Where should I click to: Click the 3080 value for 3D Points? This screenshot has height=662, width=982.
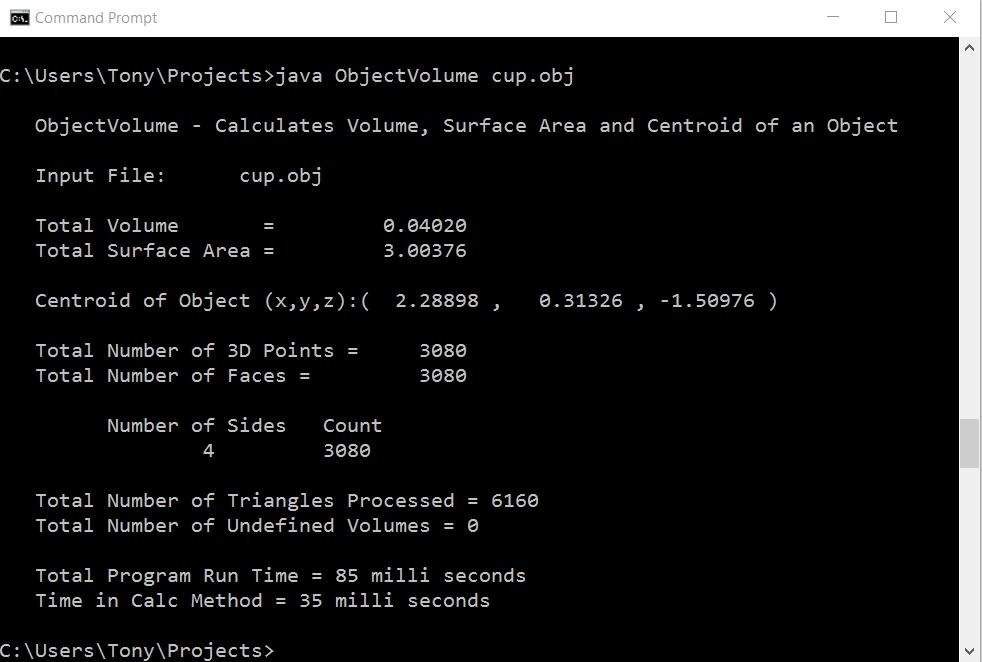443,351
